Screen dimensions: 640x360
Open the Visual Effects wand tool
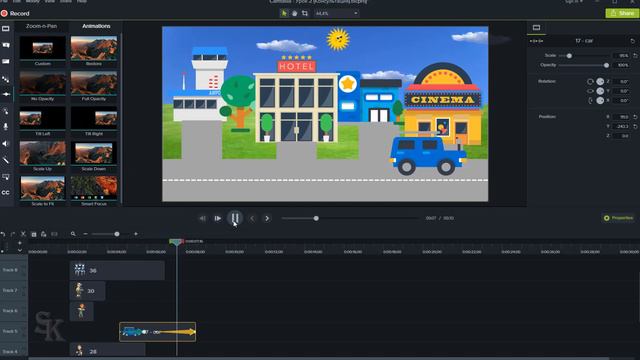pos(6,160)
